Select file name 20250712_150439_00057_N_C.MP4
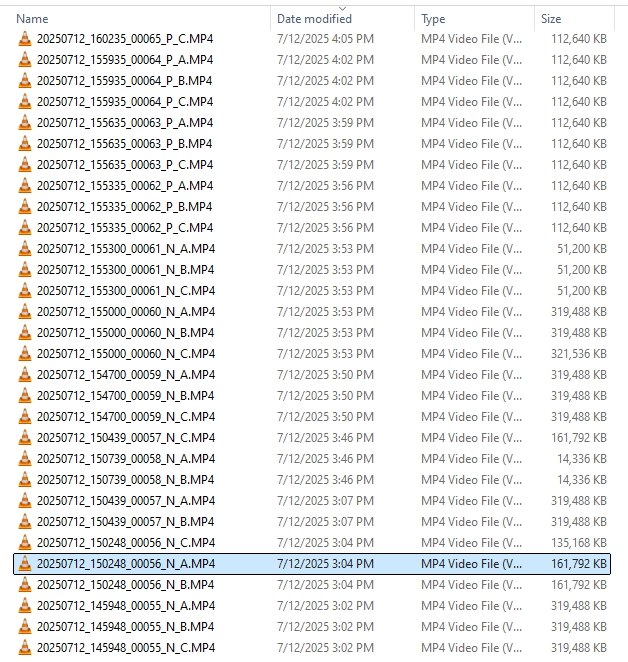The width and height of the screenshot is (628, 662). pyautogui.click(x=126, y=438)
